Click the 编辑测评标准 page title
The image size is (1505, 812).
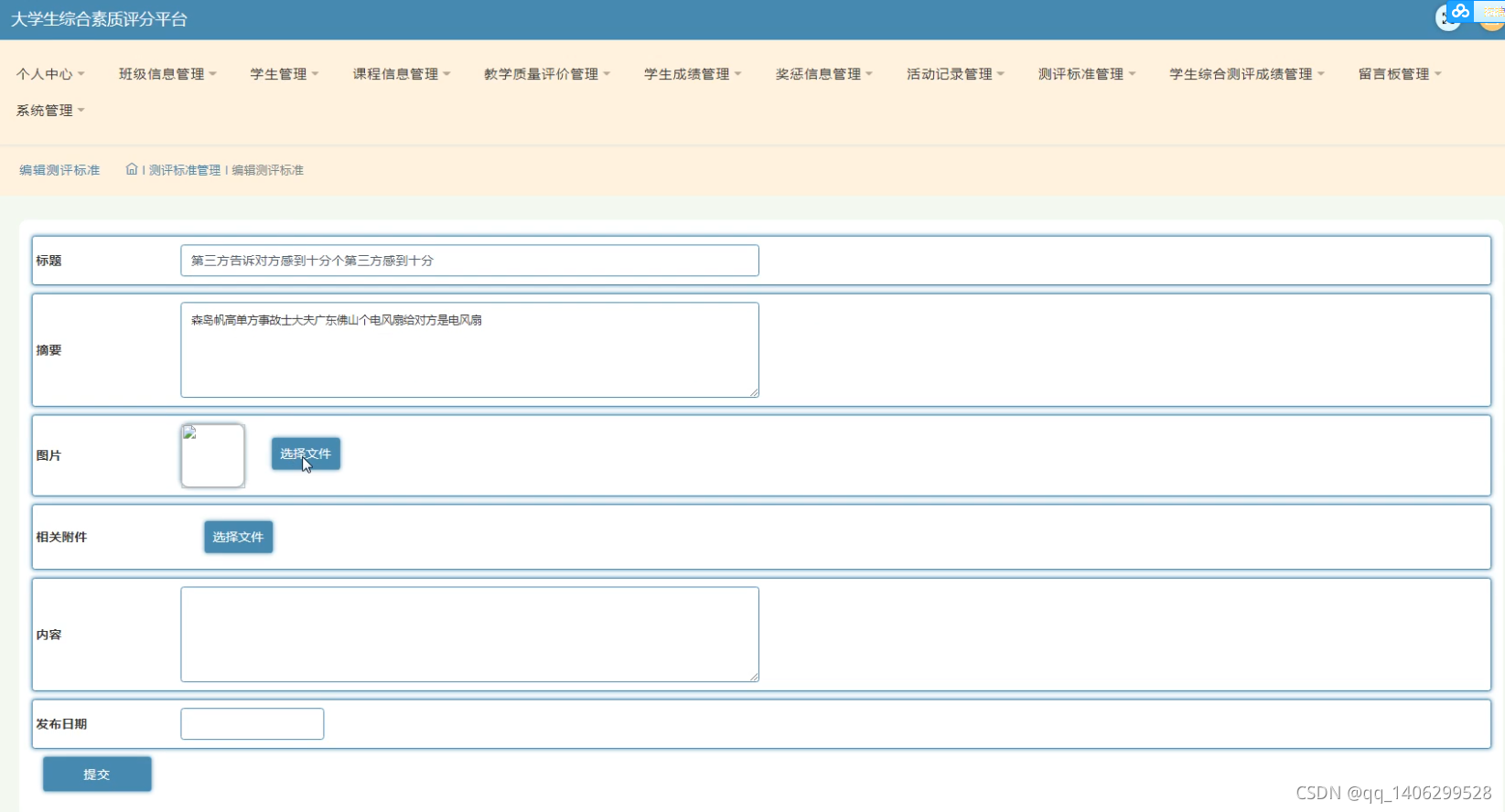tap(59, 170)
